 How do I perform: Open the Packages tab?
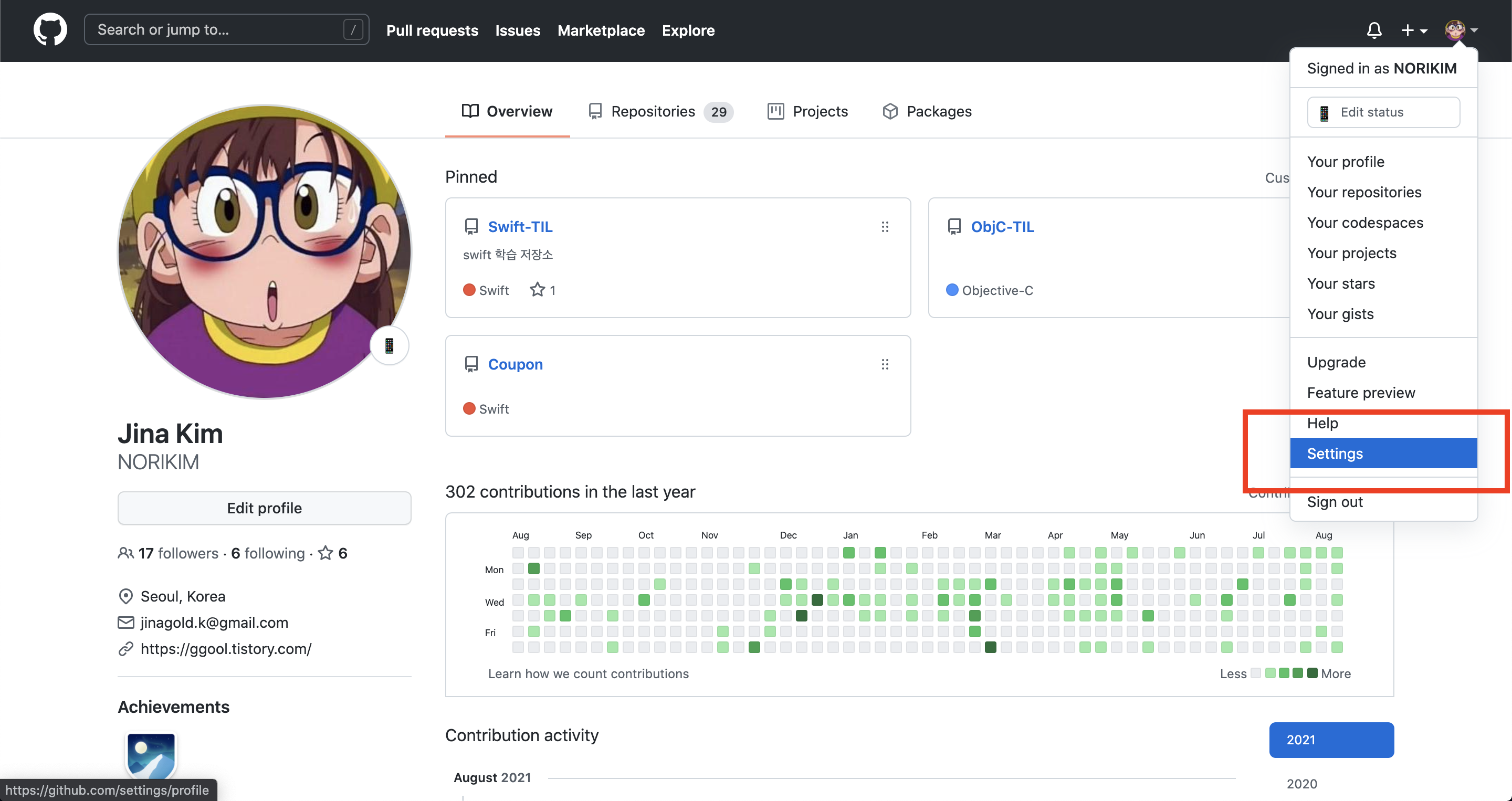(927, 111)
